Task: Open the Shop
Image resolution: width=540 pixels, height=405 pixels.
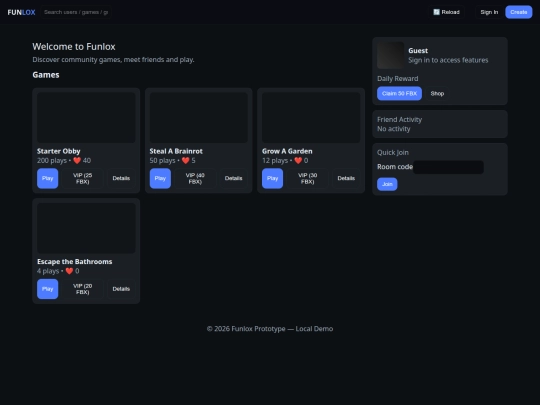Action: 437,93
